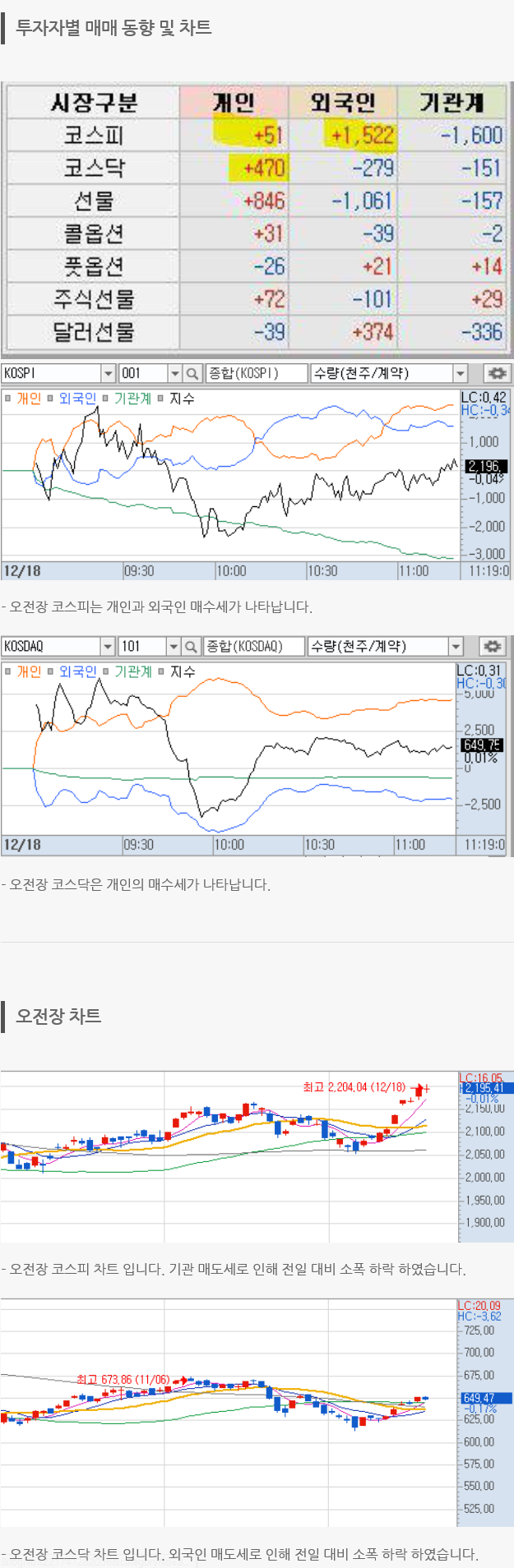Viewport: 514px width, 1568px height.
Task: Expand the KOSDAQ market dropdown arrow
Action: click(x=107, y=647)
